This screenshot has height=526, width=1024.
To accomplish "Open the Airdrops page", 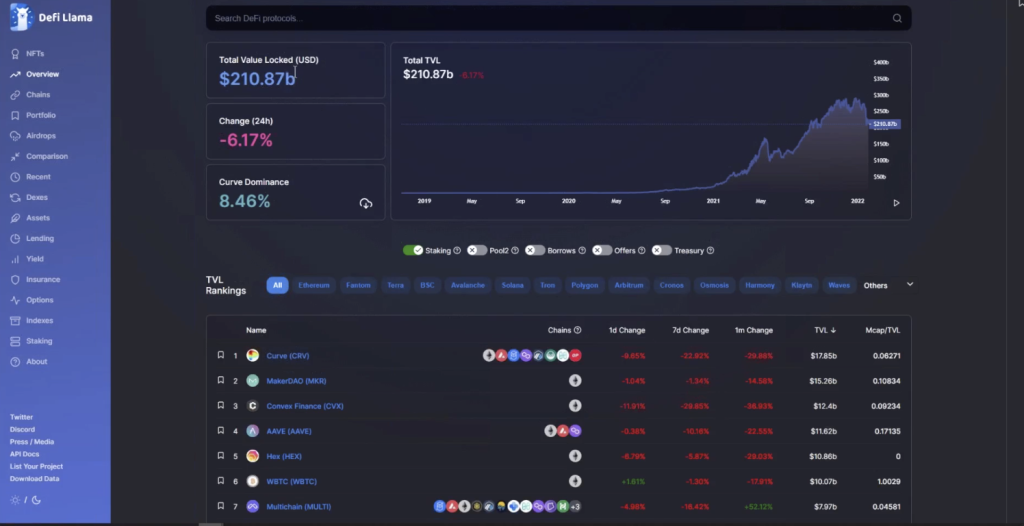I will pyautogui.click(x=40, y=136).
